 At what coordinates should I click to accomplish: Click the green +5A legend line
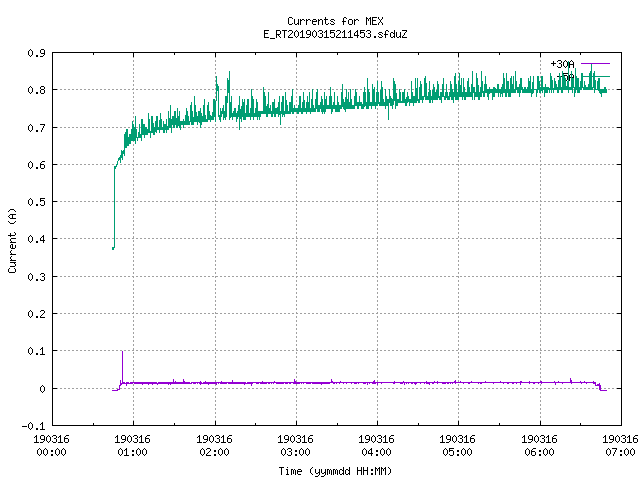click(595, 76)
